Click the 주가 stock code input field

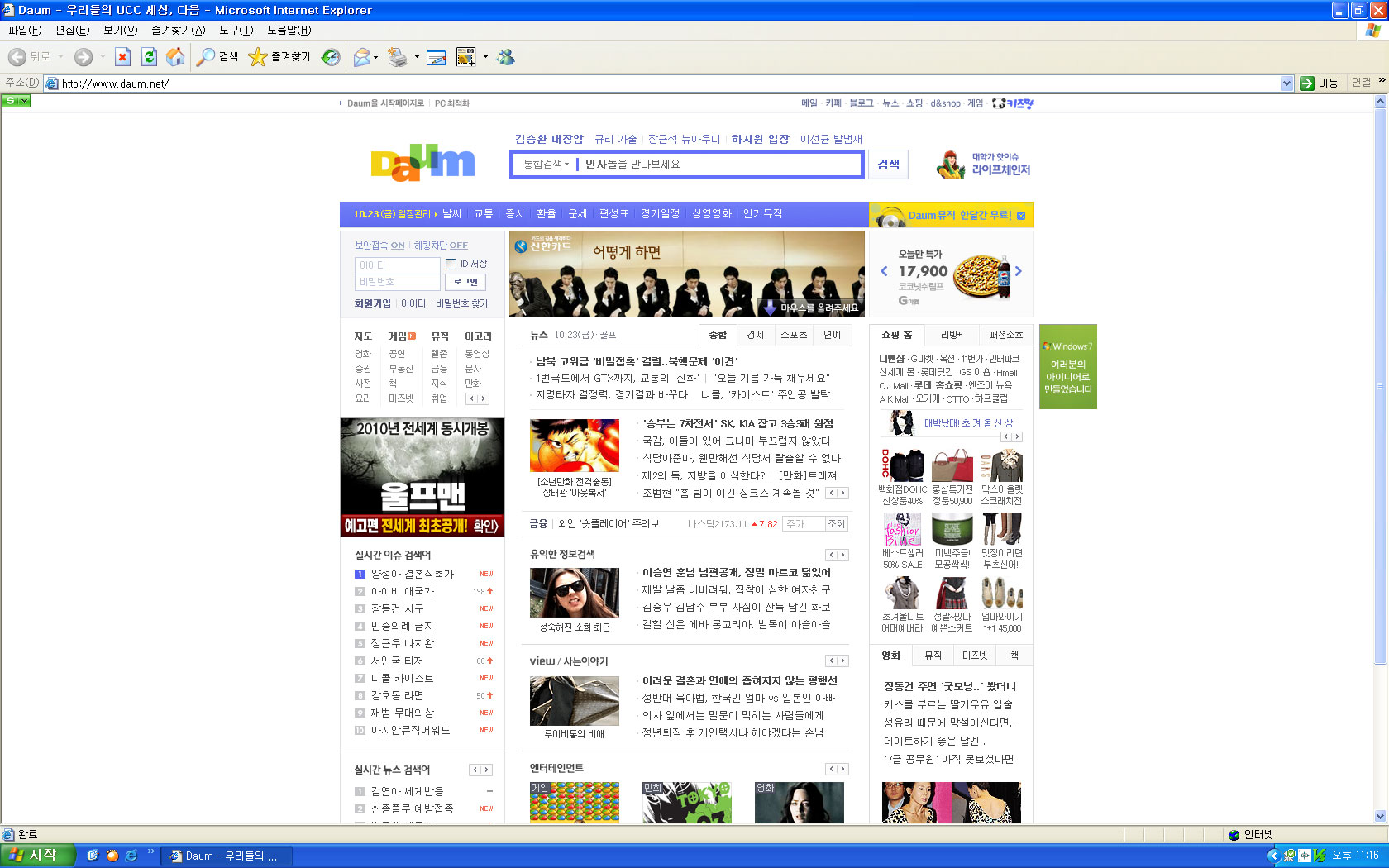click(x=804, y=524)
